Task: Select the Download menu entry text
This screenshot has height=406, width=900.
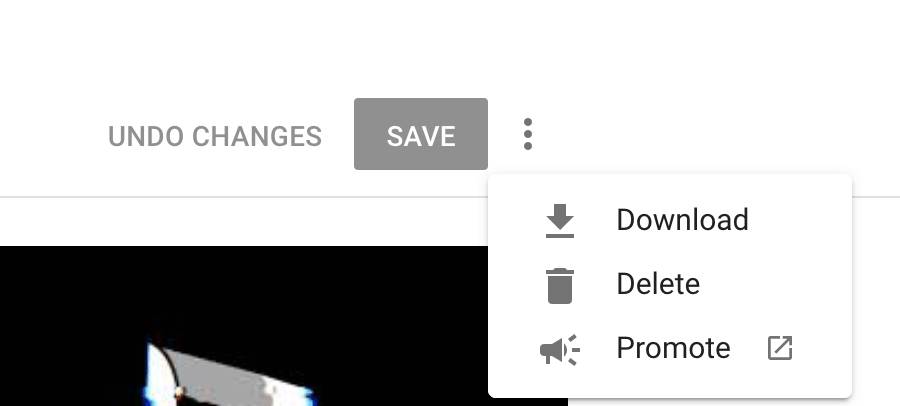Action: 682,220
